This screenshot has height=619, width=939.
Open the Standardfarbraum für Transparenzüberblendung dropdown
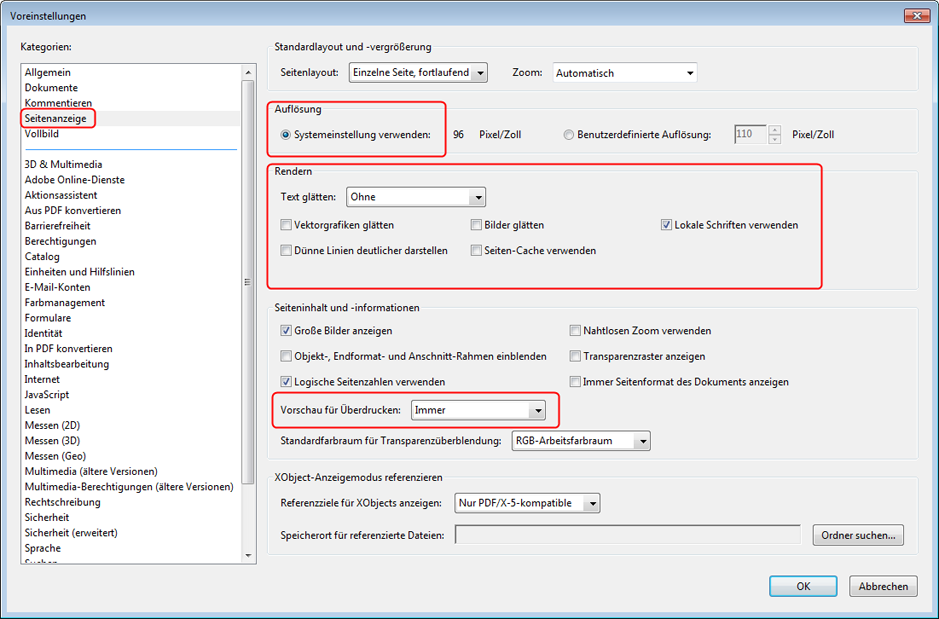(581, 441)
